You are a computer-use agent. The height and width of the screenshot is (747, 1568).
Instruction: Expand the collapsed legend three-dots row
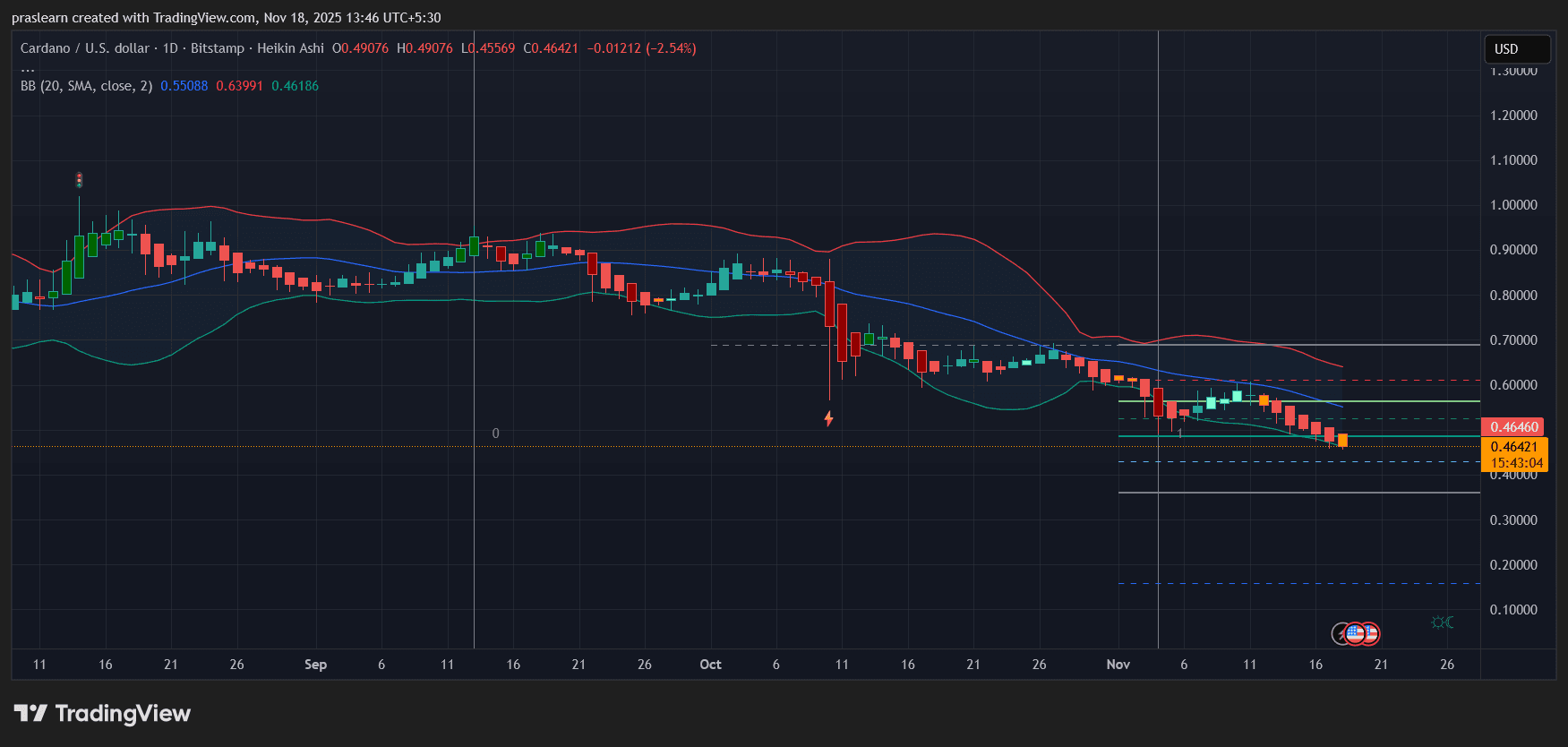28,68
